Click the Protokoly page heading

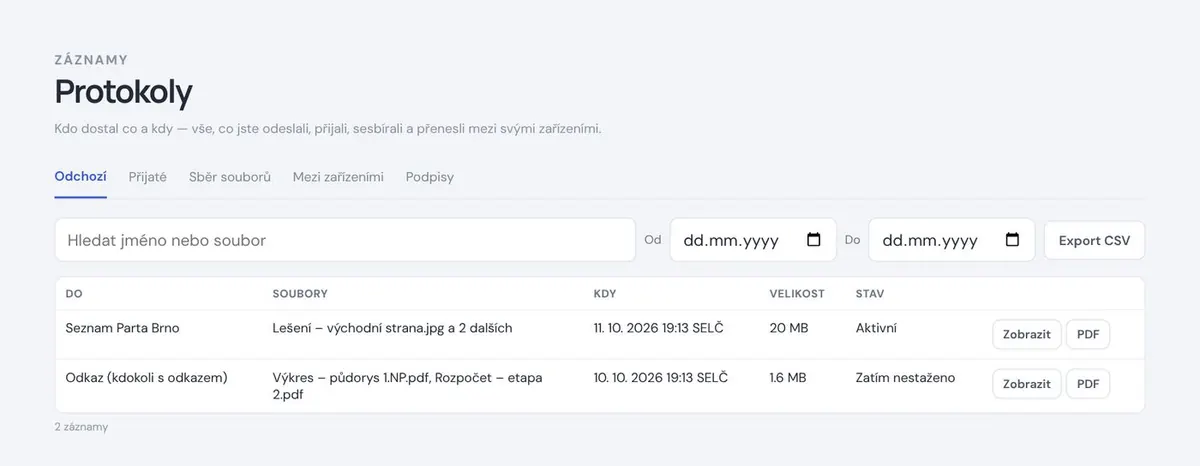[x=124, y=93]
